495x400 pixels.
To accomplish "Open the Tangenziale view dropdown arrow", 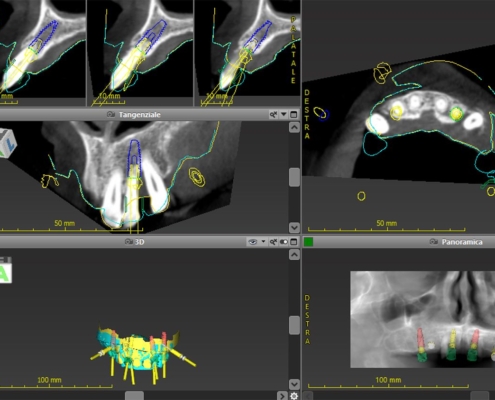I will click(x=284, y=114).
